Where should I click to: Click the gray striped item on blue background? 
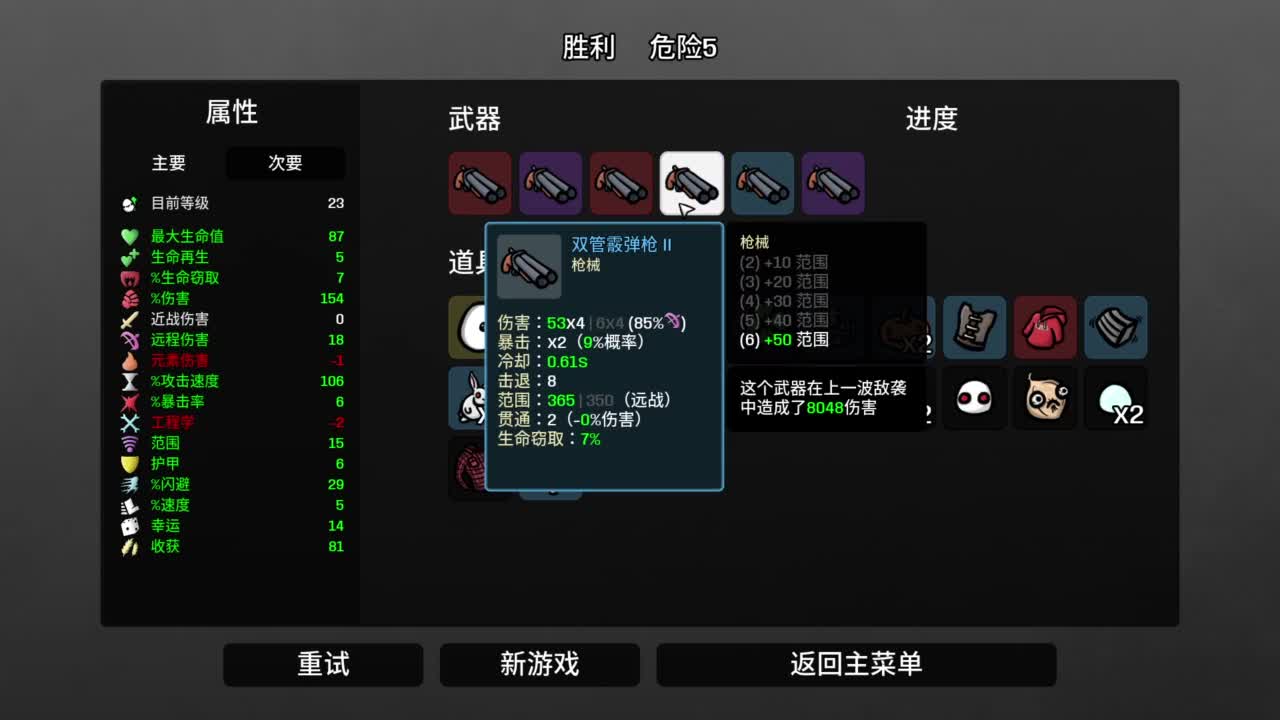[1116, 327]
